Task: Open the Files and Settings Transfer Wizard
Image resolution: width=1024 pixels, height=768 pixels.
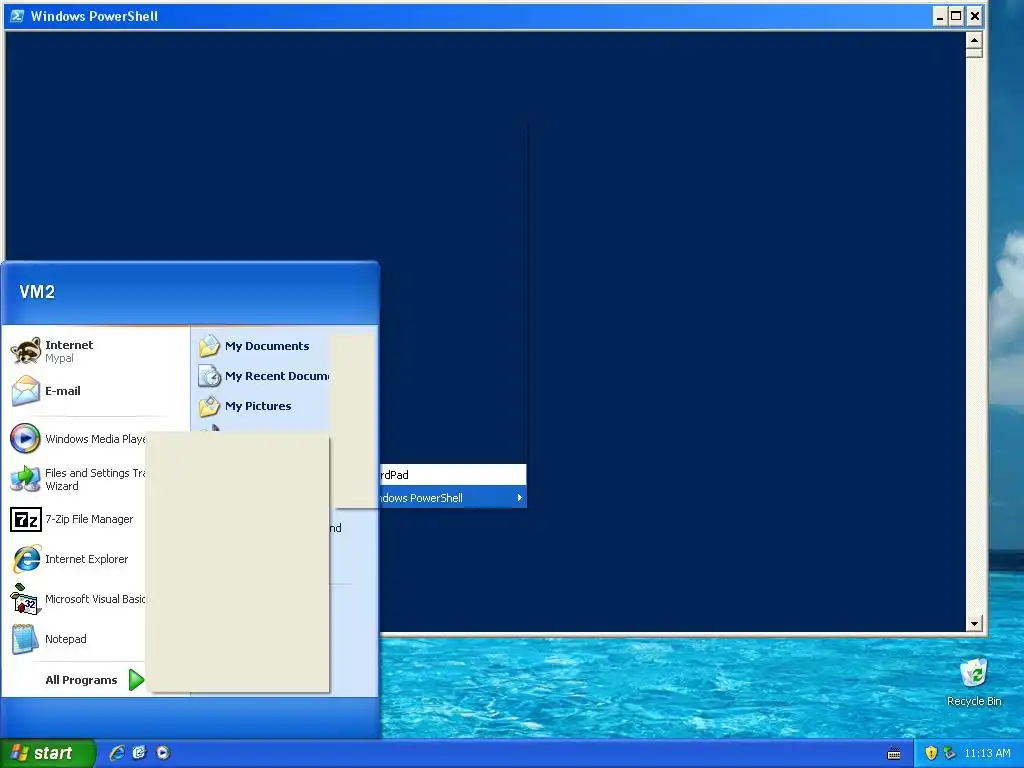Action: [x=76, y=479]
